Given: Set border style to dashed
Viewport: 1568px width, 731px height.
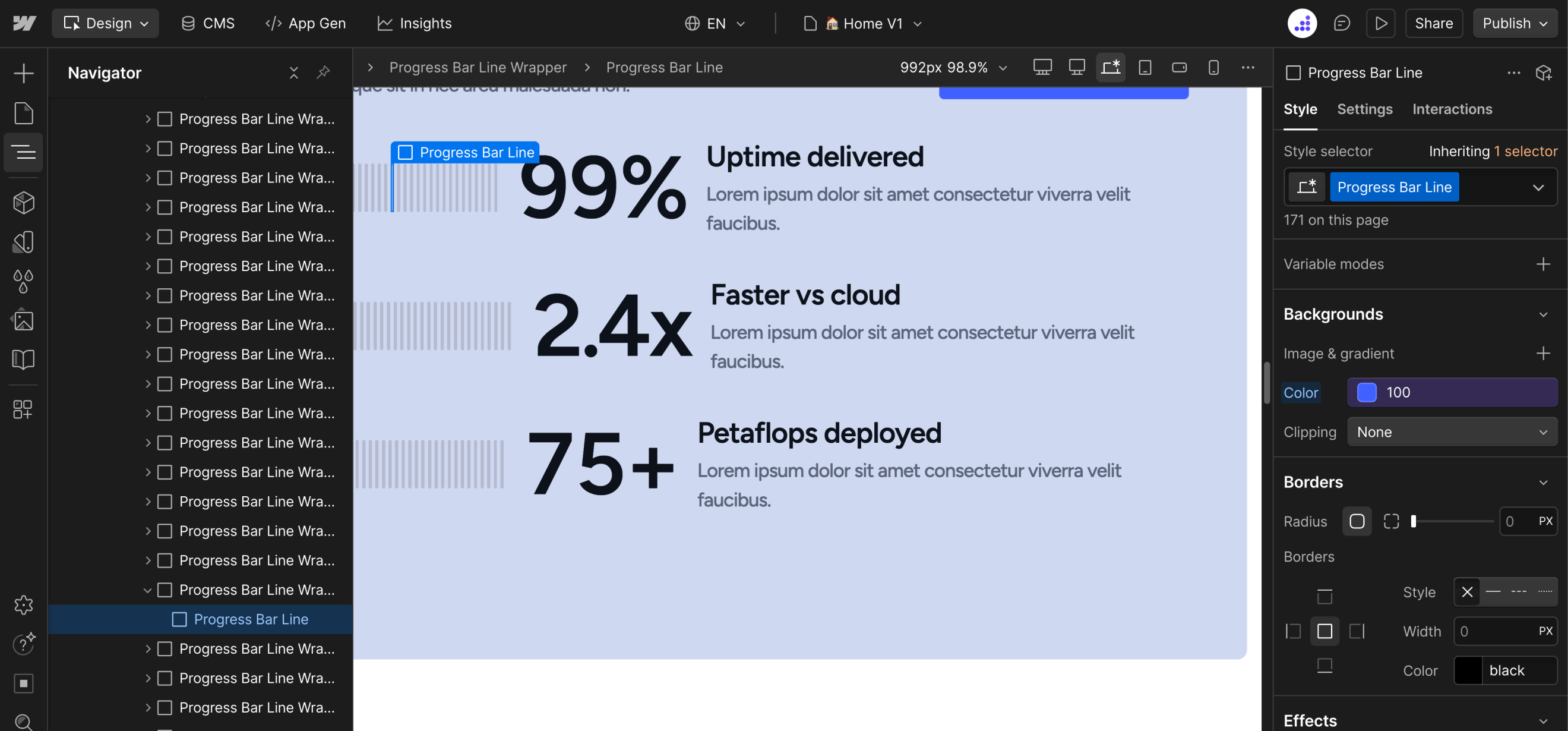Looking at the screenshot, I should 1519,591.
